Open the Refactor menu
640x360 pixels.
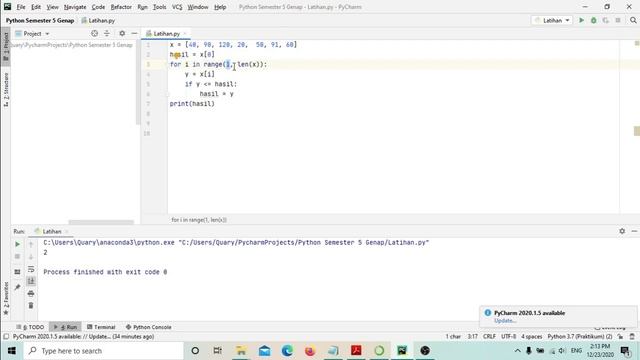click(x=121, y=7)
